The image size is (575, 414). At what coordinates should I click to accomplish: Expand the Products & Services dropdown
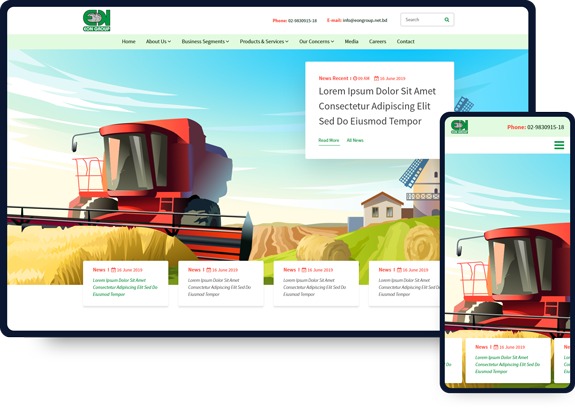[264, 41]
